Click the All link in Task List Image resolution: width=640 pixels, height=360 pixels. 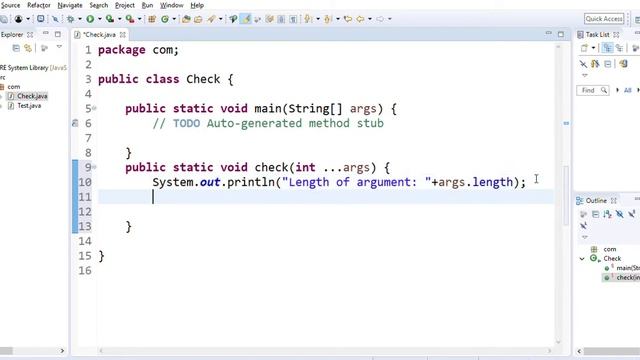click(627, 90)
